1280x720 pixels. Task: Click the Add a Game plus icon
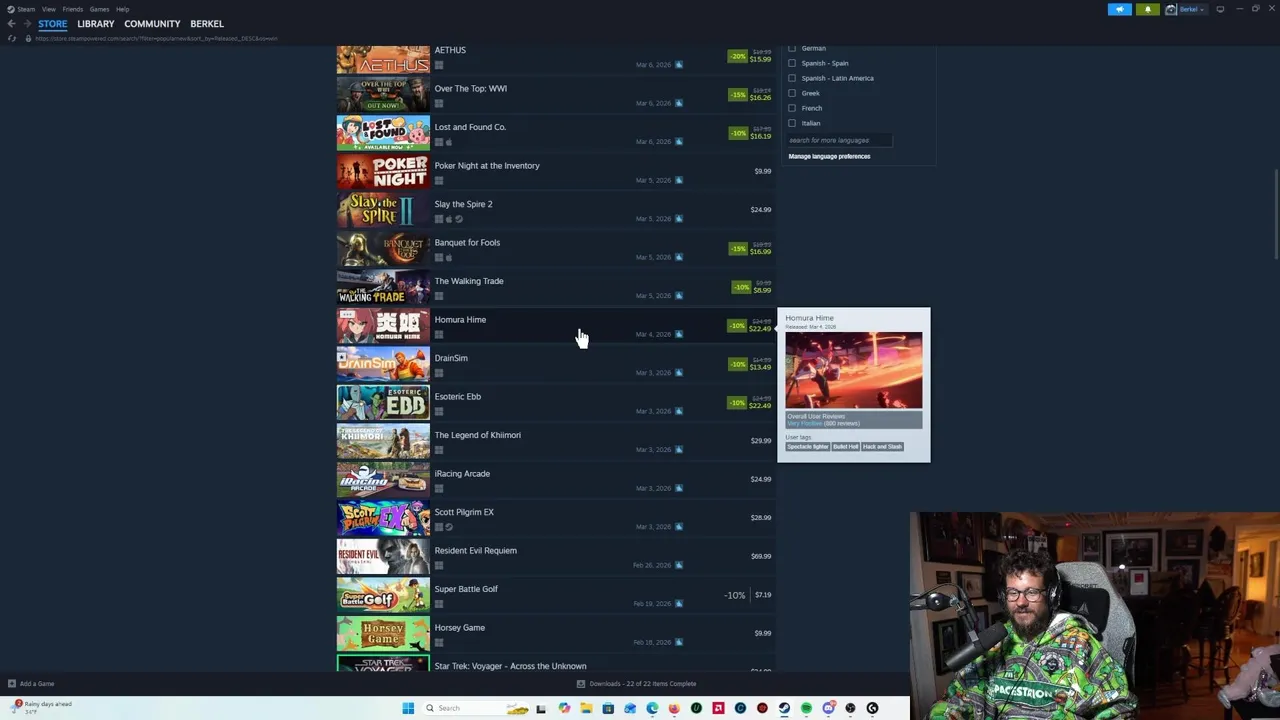point(12,684)
